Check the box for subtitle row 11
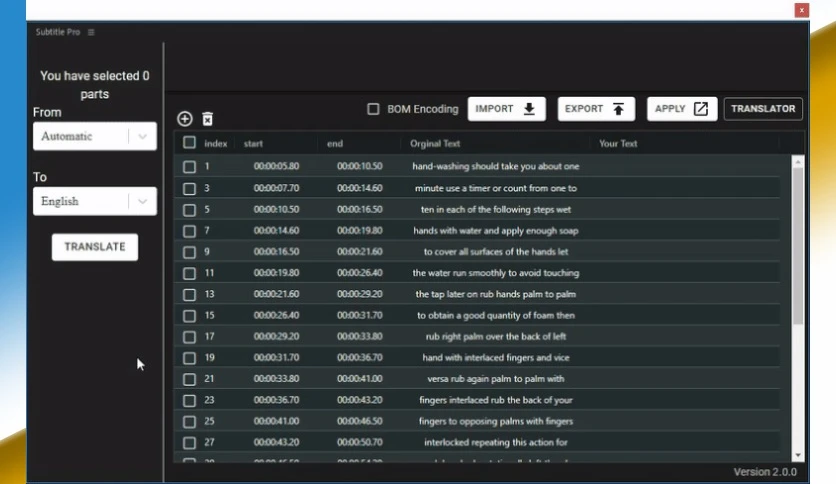This screenshot has height=484, width=836. [x=189, y=273]
